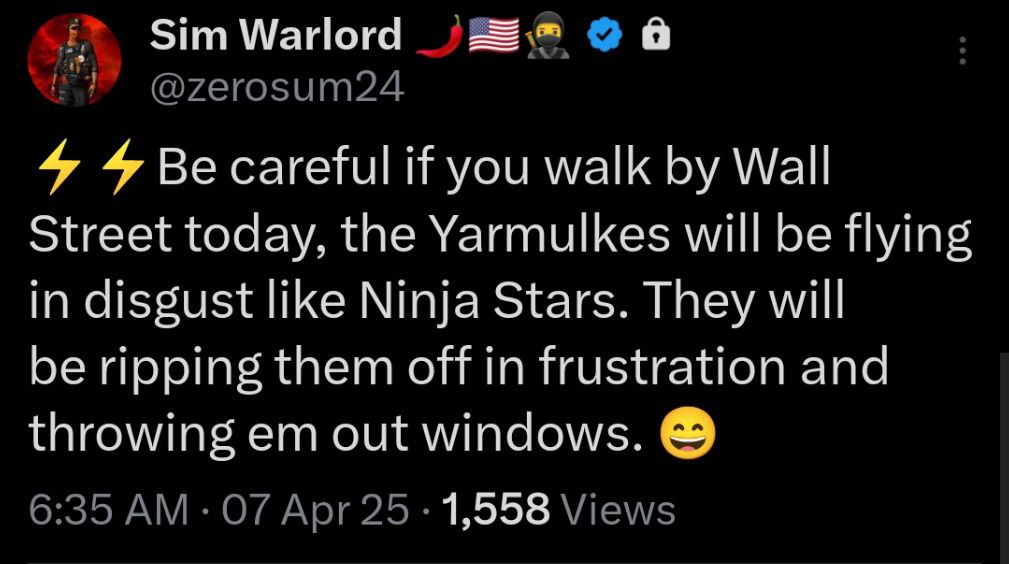Click the word "windows." in the tweet
This screenshot has height=564, width=1009.
click(x=533, y=433)
